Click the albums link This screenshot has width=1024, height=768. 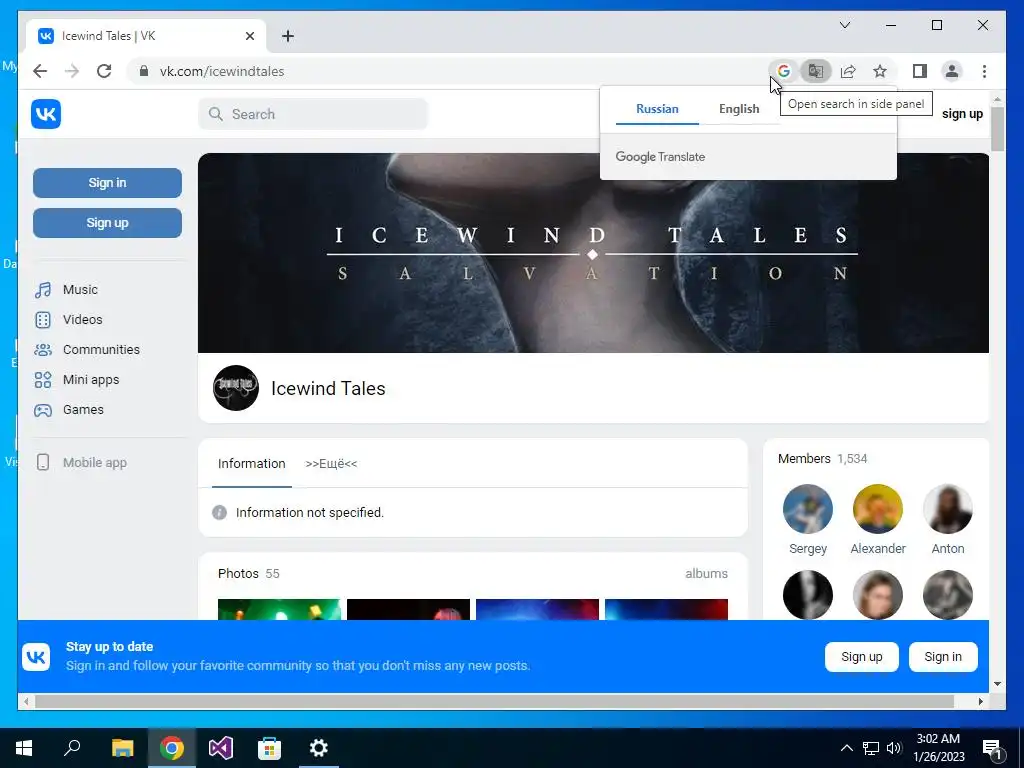pyautogui.click(x=706, y=573)
